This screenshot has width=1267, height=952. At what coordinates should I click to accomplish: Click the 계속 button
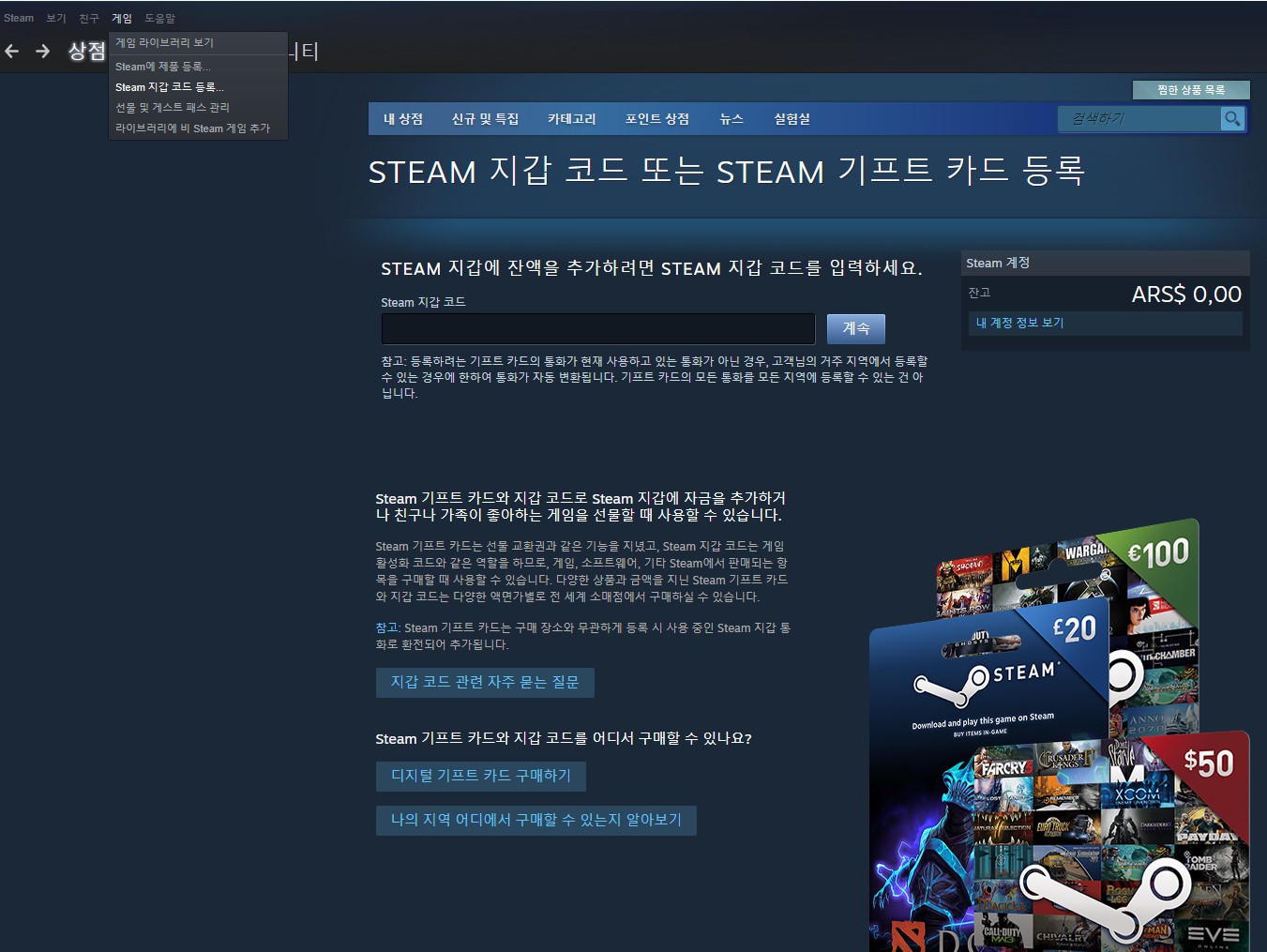(856, 329)
